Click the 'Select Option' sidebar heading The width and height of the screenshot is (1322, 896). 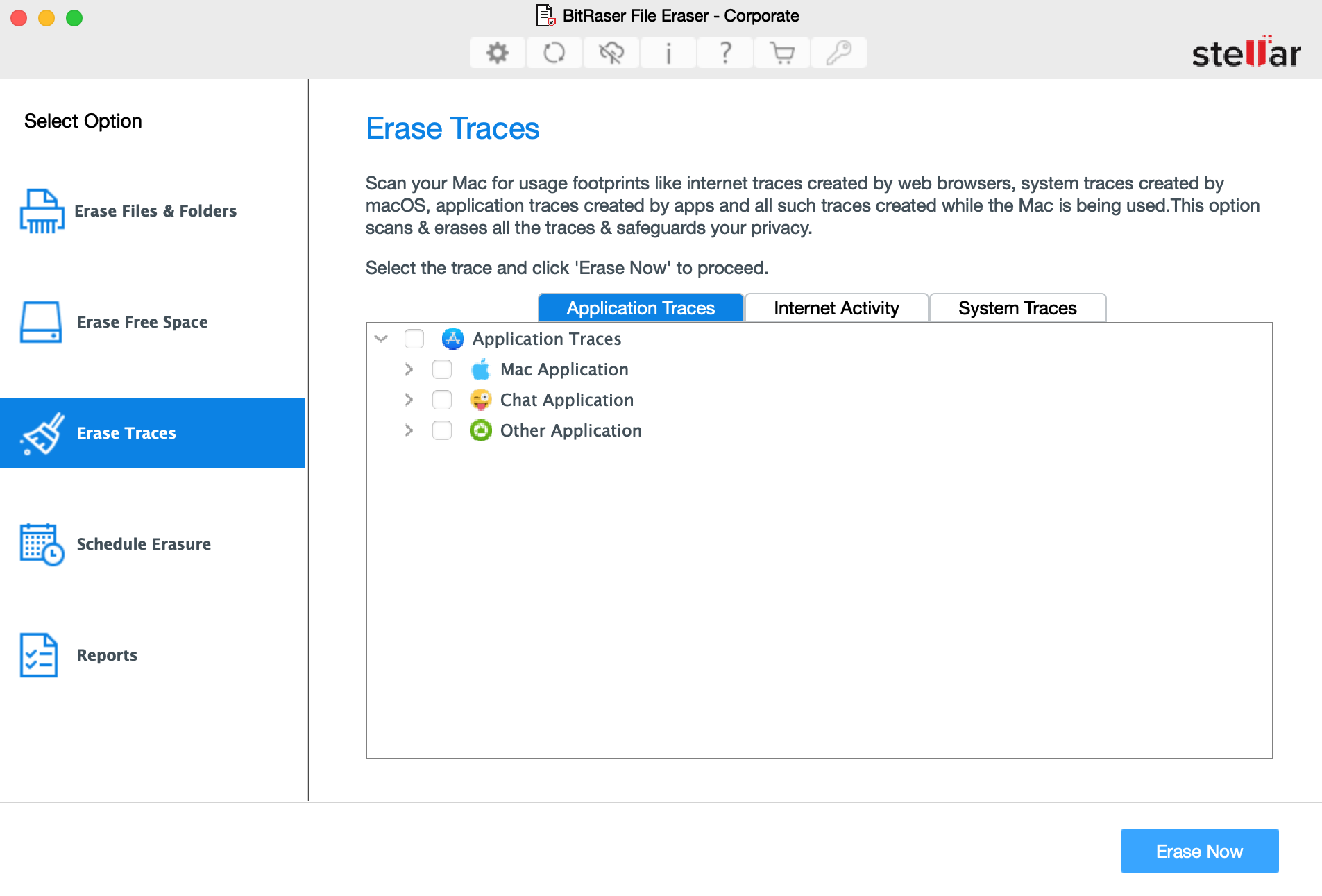[83, 121]
